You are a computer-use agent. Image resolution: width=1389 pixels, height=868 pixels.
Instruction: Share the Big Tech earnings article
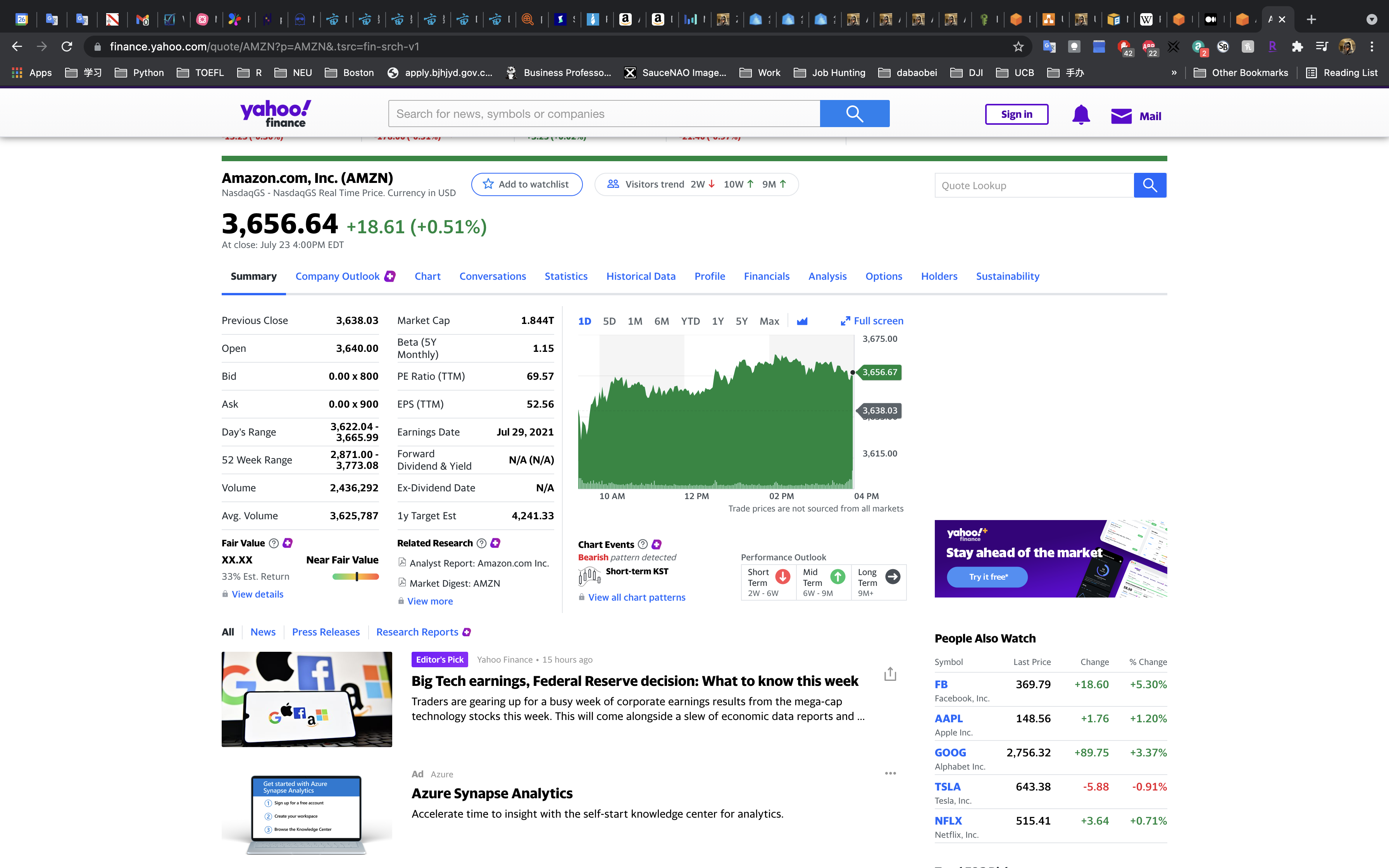pyautogui.click(x=890, y=674)
